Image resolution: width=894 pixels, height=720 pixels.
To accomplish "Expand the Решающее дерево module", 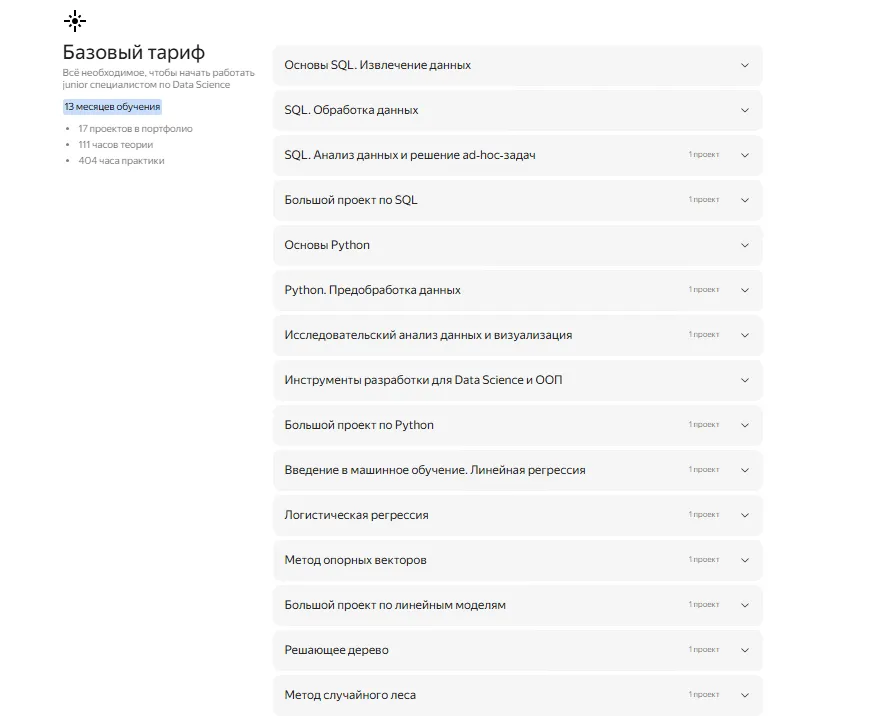I will click(x=336, y=650).
